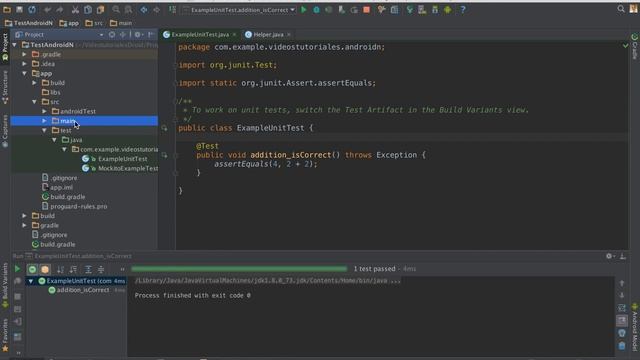Image resolution: width=640 pixels, height=360 pixels.
Task: Click the Forward navigation arrow icon
Action: [156, 9]
